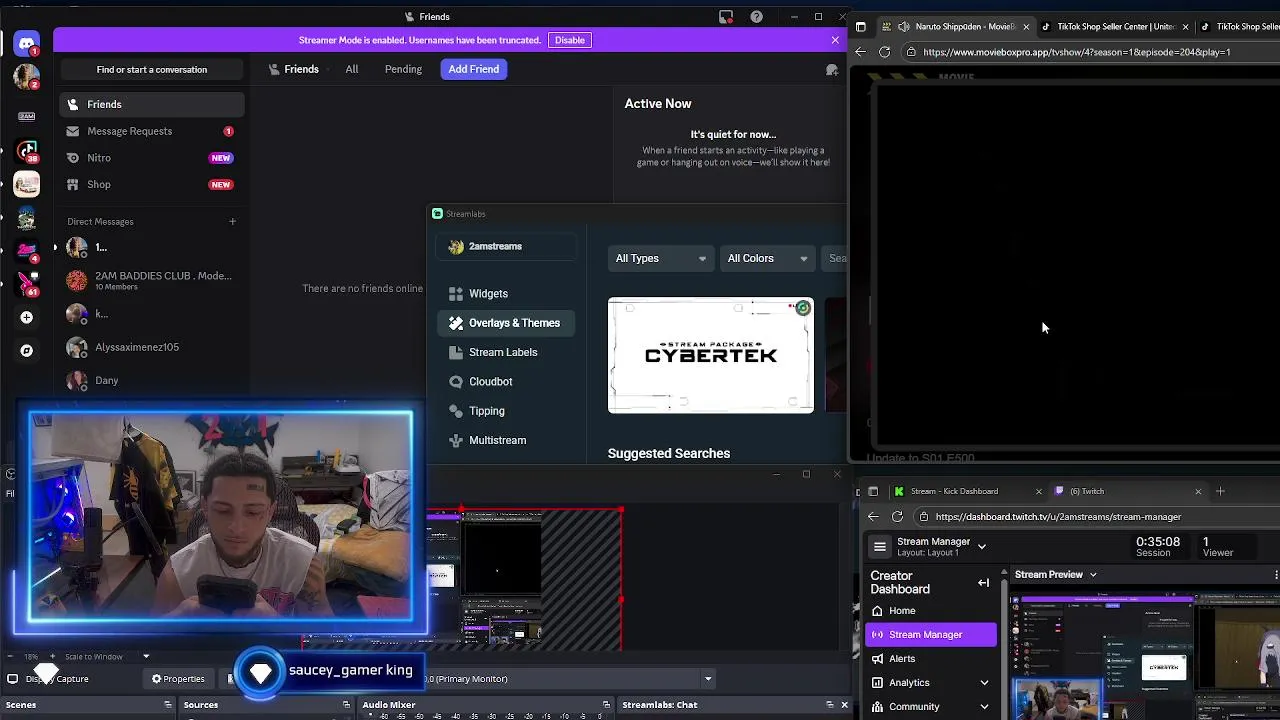Close the Streamlabs: Chat dock
This screenshot has width=1280, height=720.
pyautogui.click(x=844, y=705)
